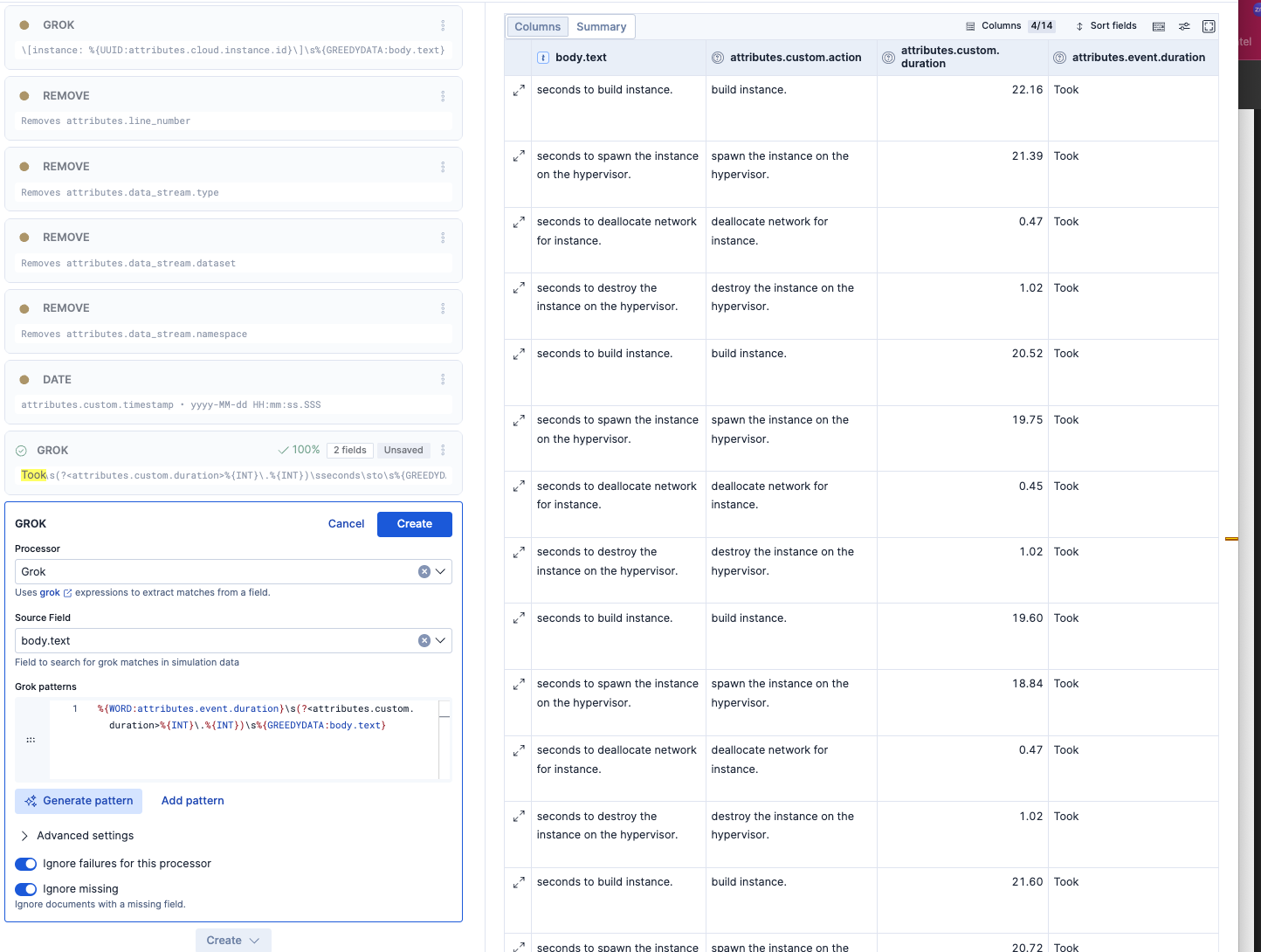Viewport: 1261px width, 952px height.
Task: Open actions menu for REMOVE attributes.line_number
Action: [x=443, y=96]
